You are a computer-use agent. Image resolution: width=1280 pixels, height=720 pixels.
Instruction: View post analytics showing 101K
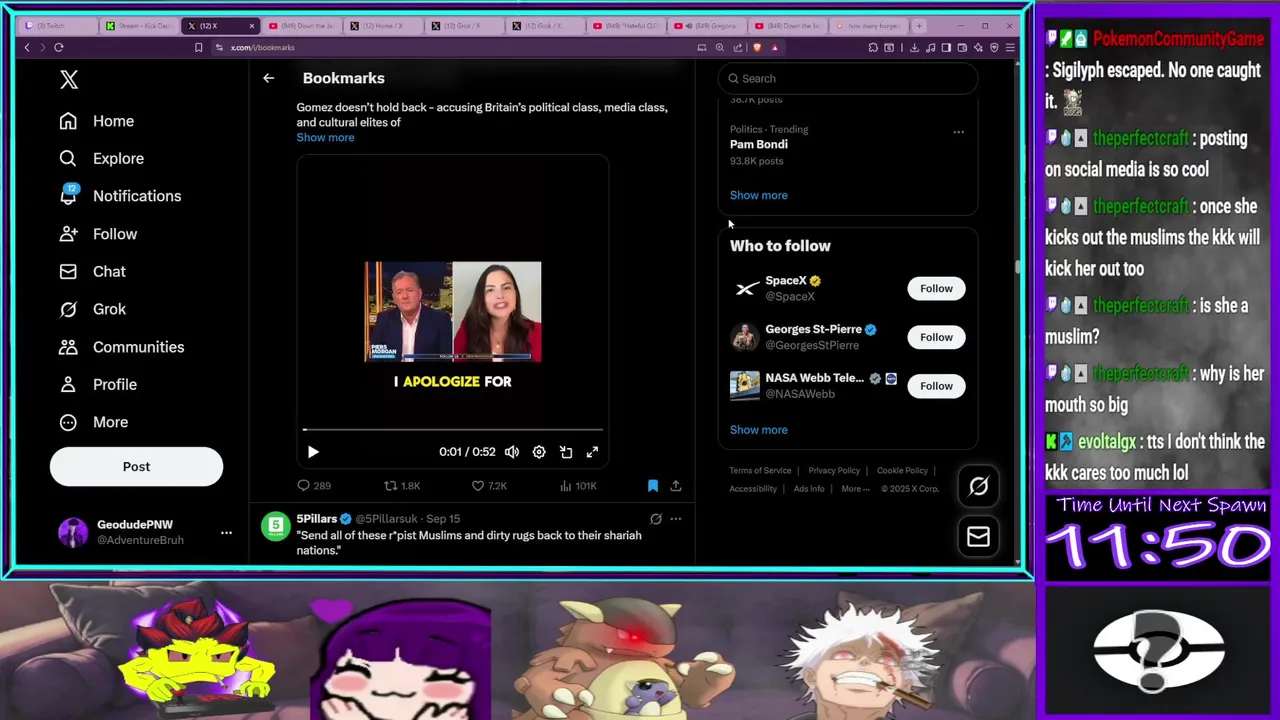point(576,486)
